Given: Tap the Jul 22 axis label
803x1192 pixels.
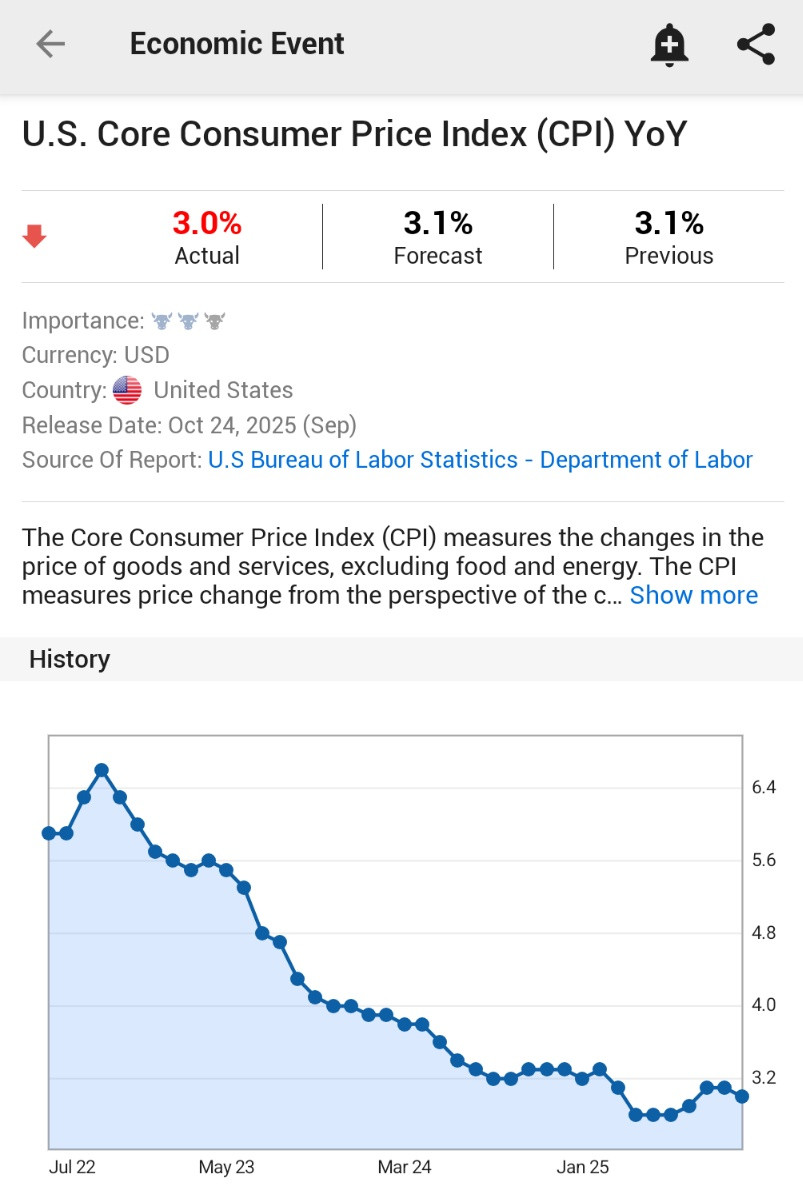Looking at the screenshot, I should tap(72, 1167).
